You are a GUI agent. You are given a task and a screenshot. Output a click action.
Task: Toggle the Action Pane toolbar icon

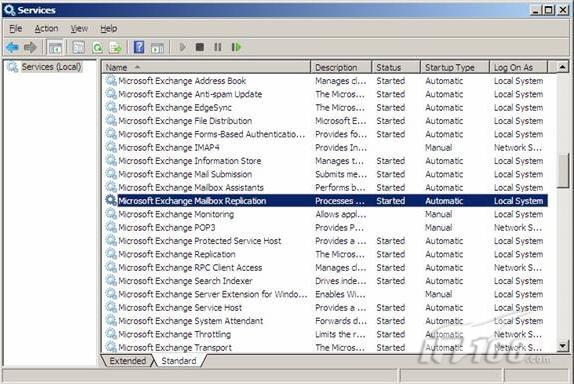(x=157, y=48)
